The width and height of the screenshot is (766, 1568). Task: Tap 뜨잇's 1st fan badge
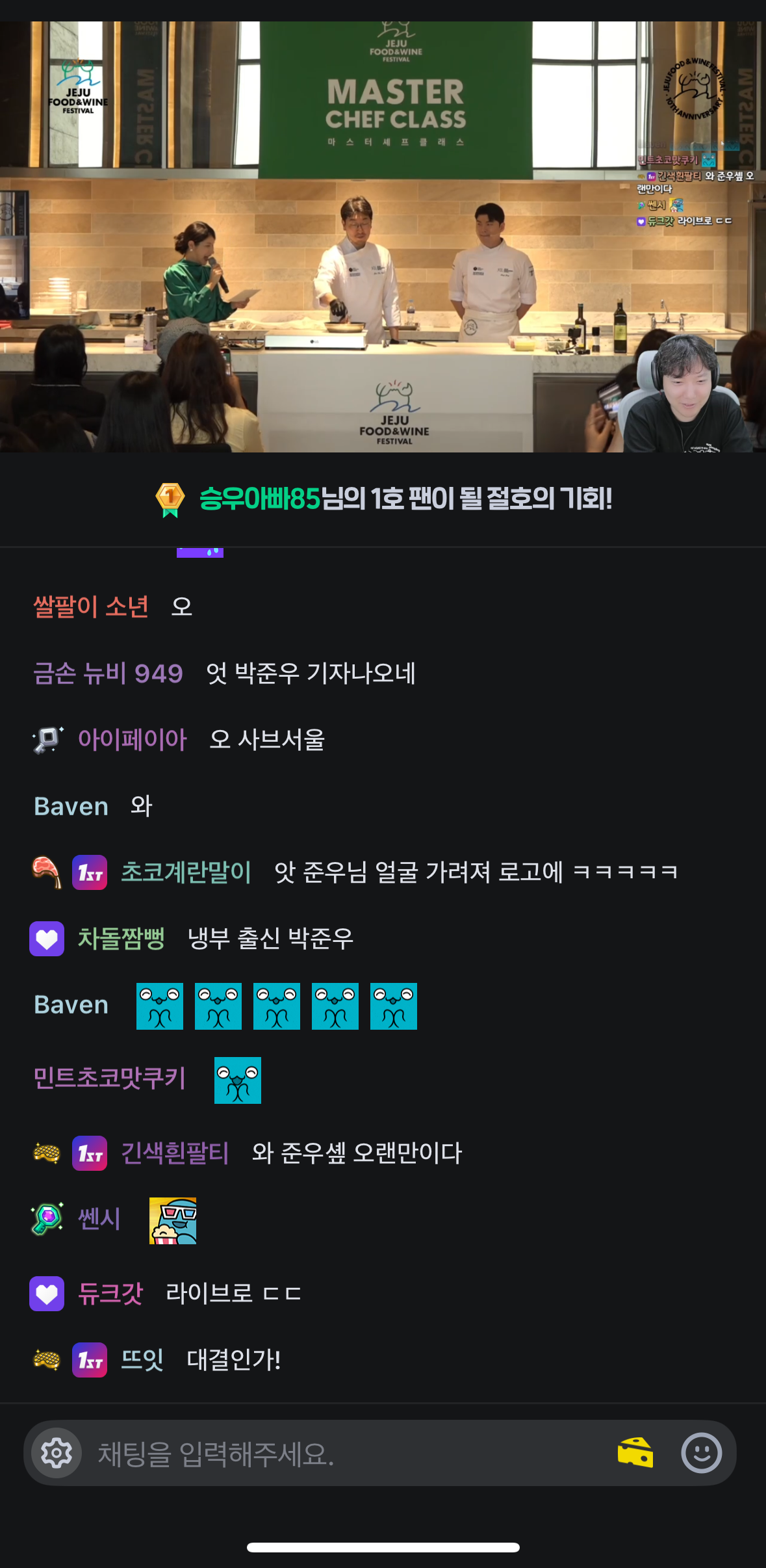(x=90, y=1360)
